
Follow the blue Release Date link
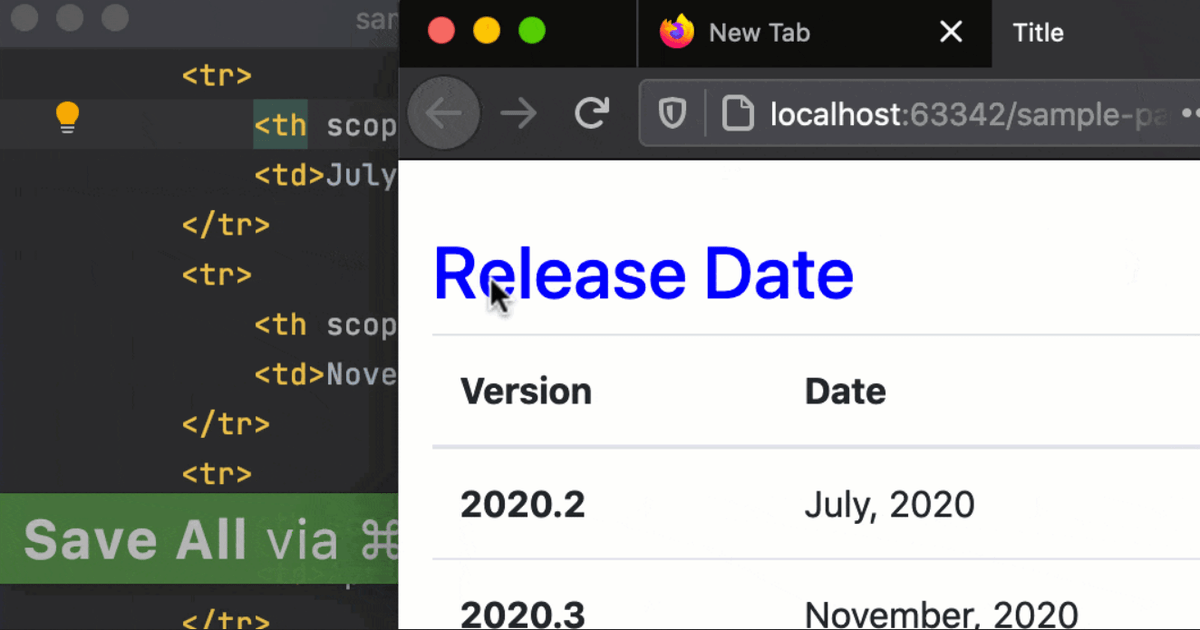point(643,272)
